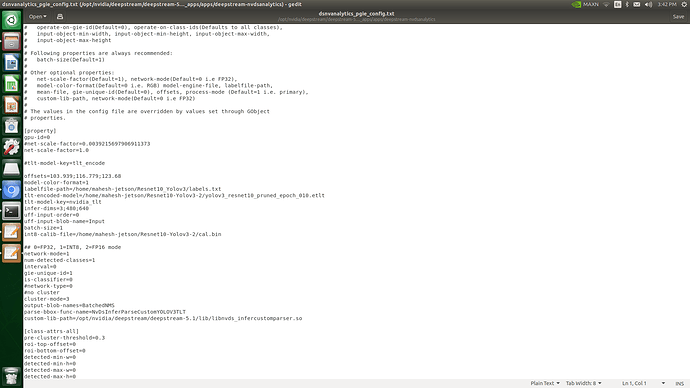Open the keyboard input source indicator
The width and height of the screenshot is (690, 388).
617,4
